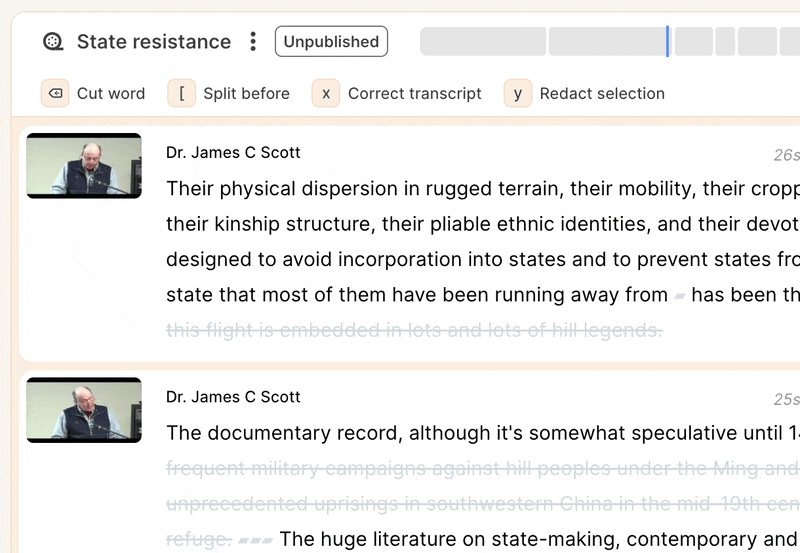This screenshot has width=800, height=553.
Task: Click the first clip's speaker name
Action: (x=233, y=153)
